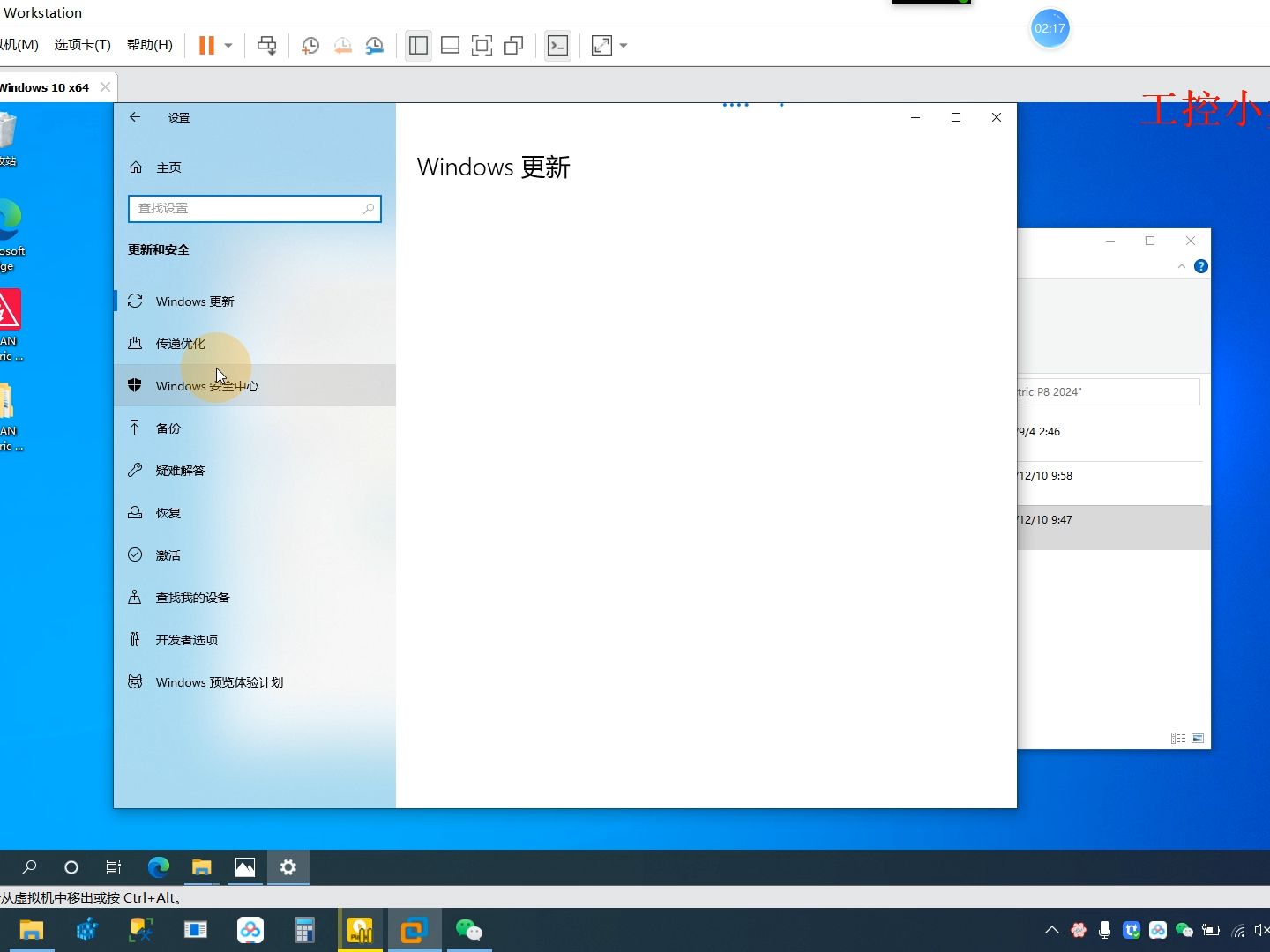Send Ctrl+Alt+Del to the virtual machine
Viewport: 1270px width, 952px height.
(x=266, y=45)
